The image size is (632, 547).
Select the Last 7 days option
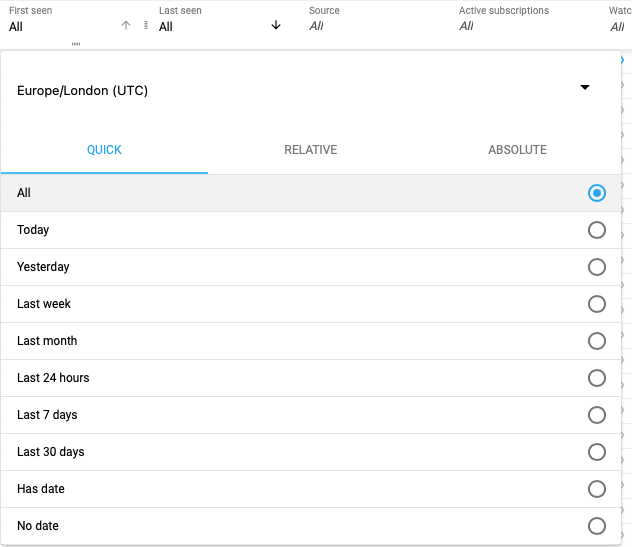click(597, 415)
